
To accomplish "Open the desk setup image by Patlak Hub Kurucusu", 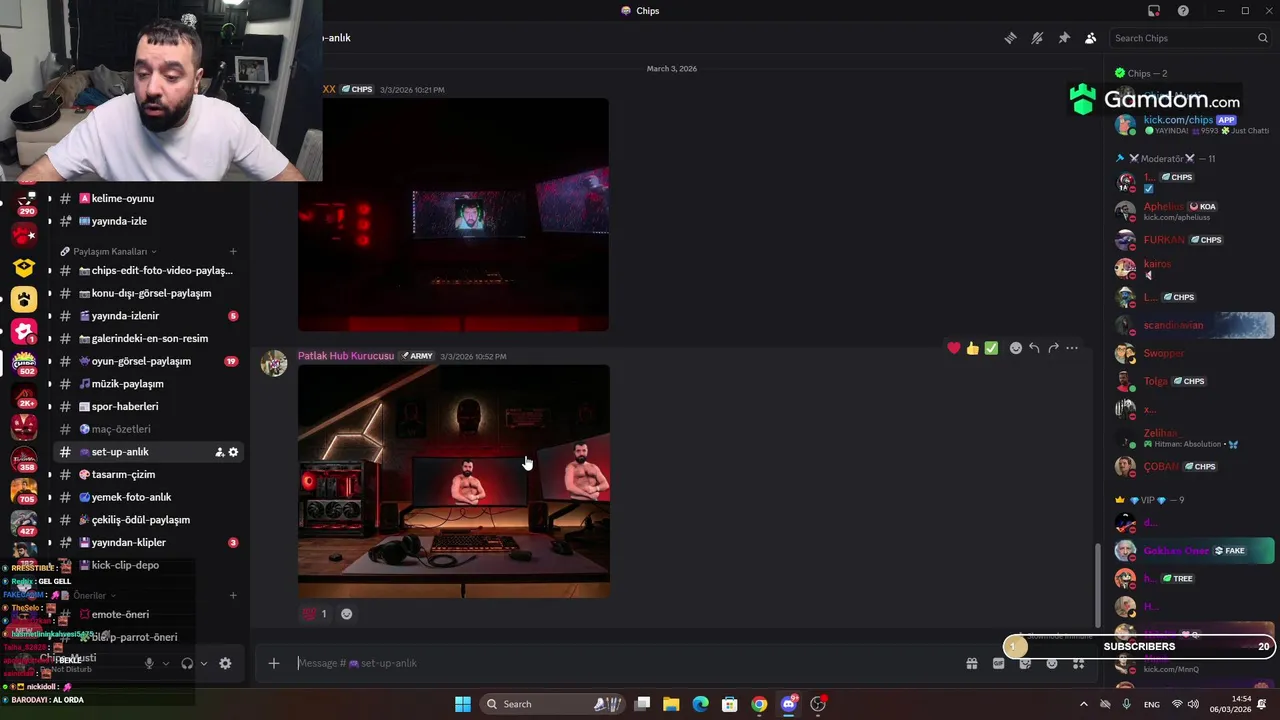I will [454, 481].
